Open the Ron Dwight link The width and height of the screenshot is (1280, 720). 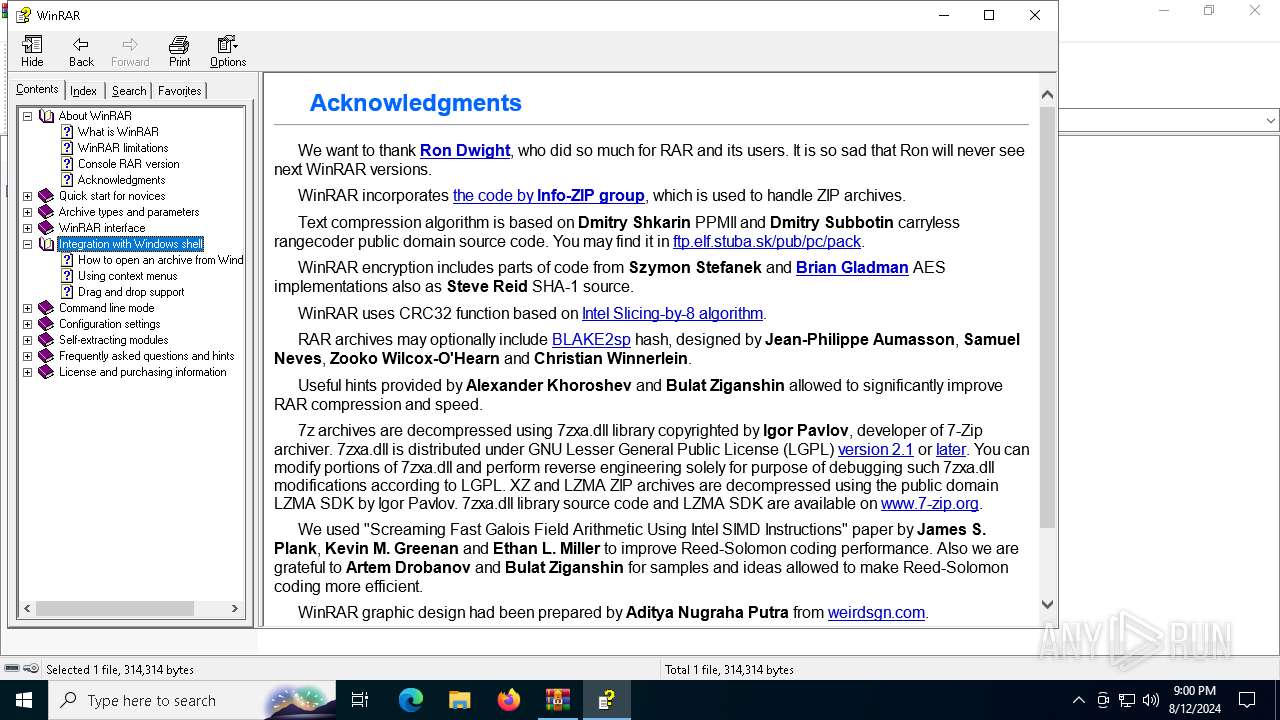click(465, 150)
